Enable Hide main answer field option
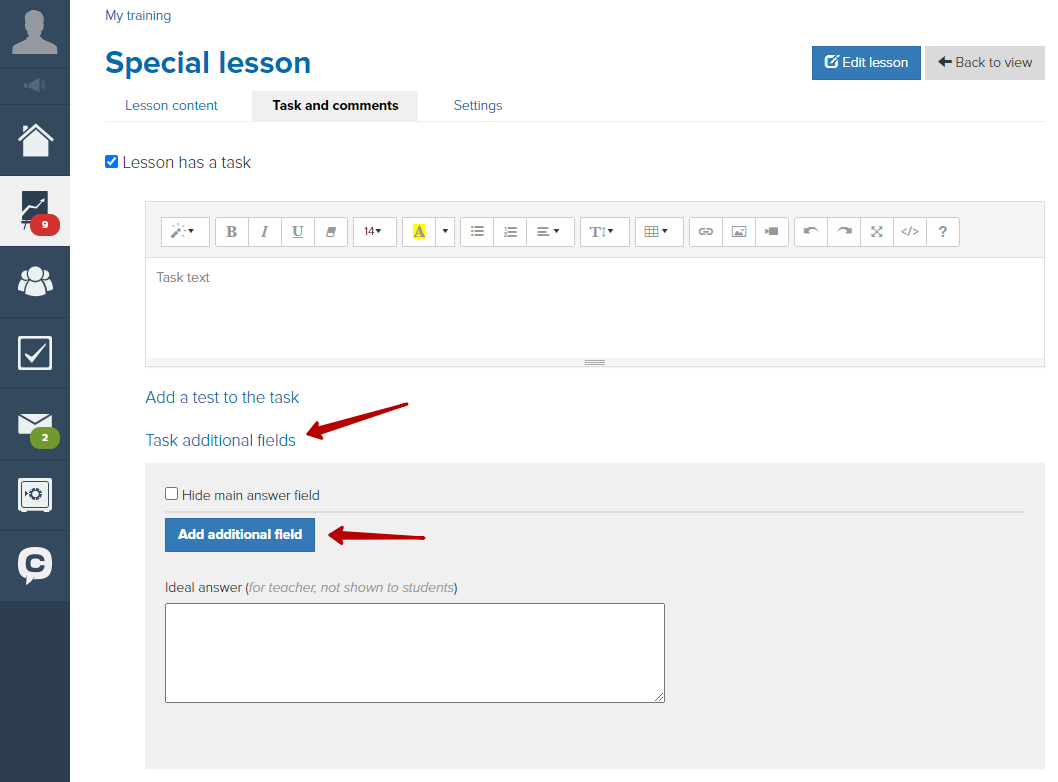Screen dimensions: 1058x782 171,494
